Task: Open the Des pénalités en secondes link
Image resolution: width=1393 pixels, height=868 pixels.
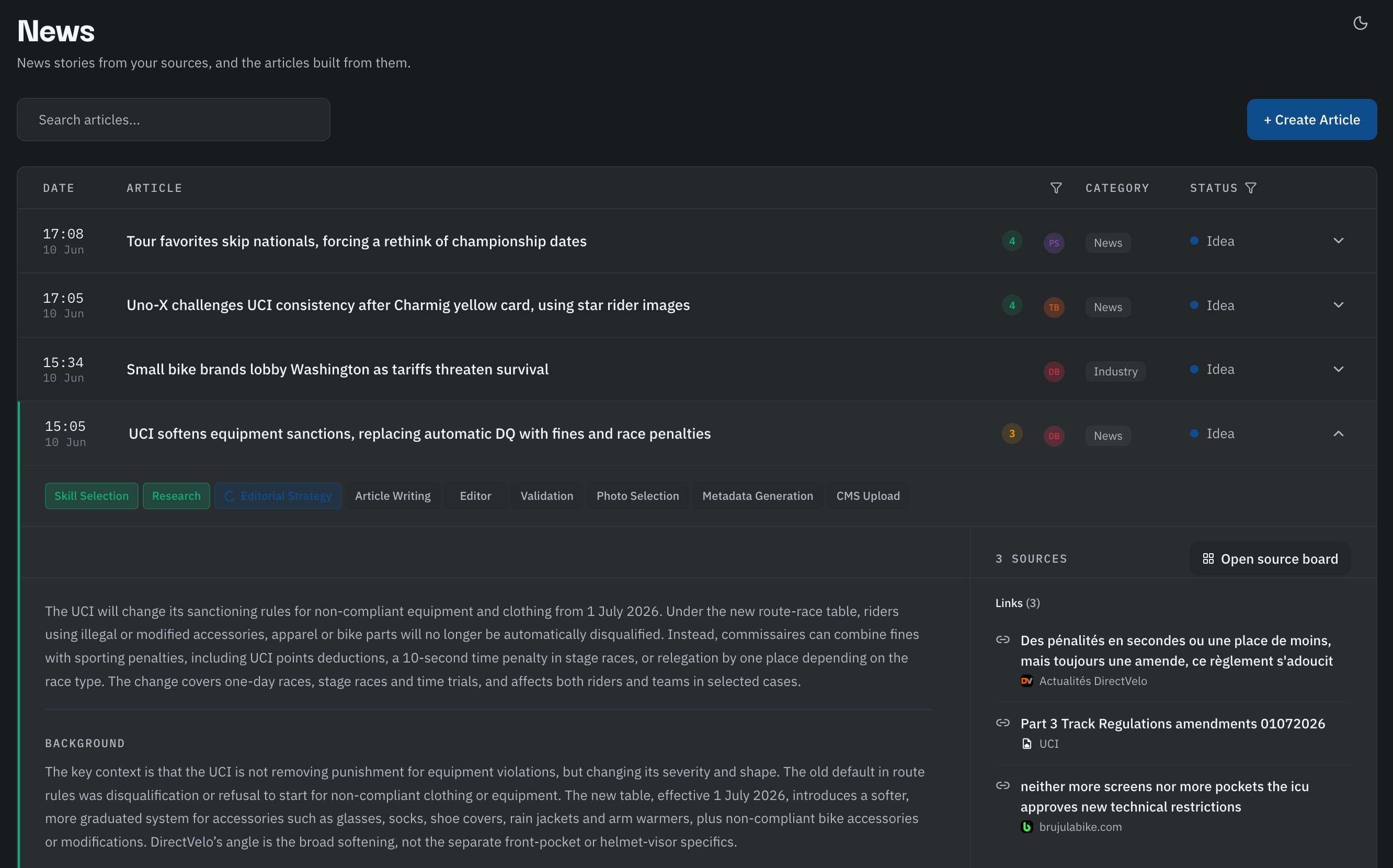Action: click(x=1177, y=650)
